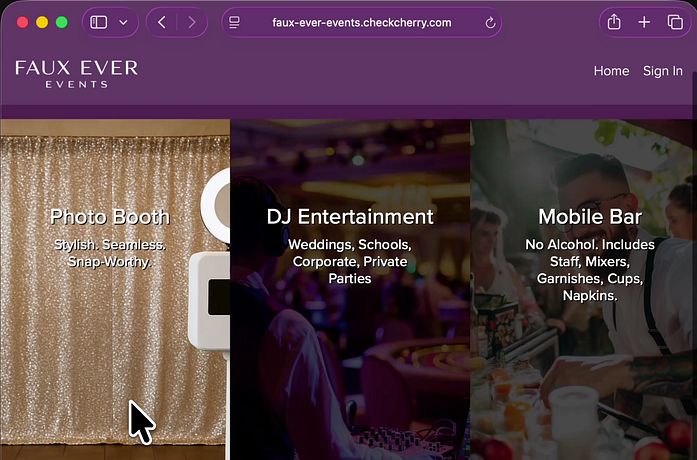Screen dimensions: 697x460
Task: Go forward to the next page
Action: tap(191, 22)
